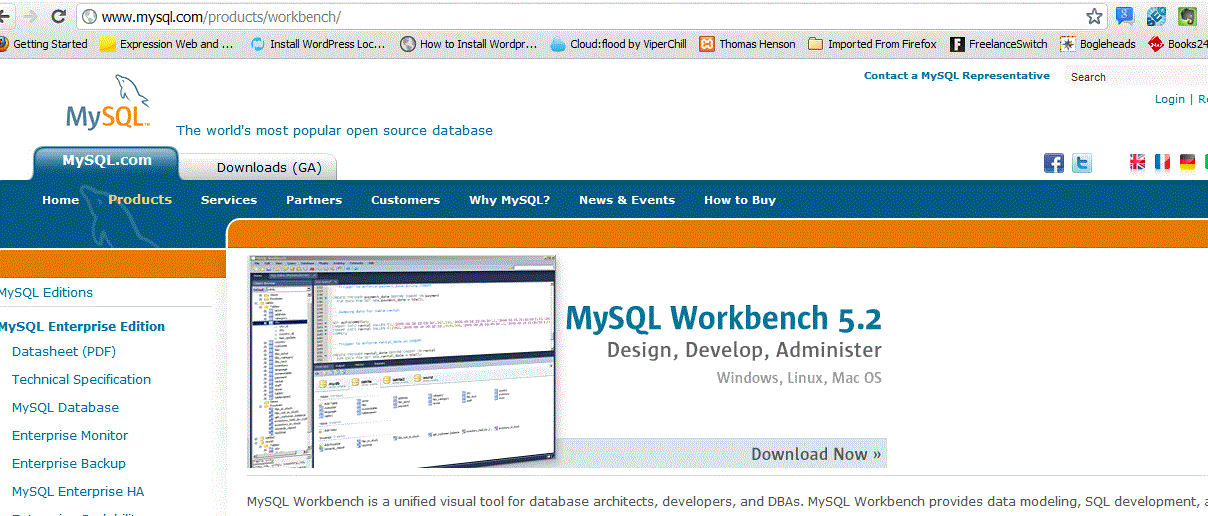Open MySQL Editions sidebar link

coord(46,292)
